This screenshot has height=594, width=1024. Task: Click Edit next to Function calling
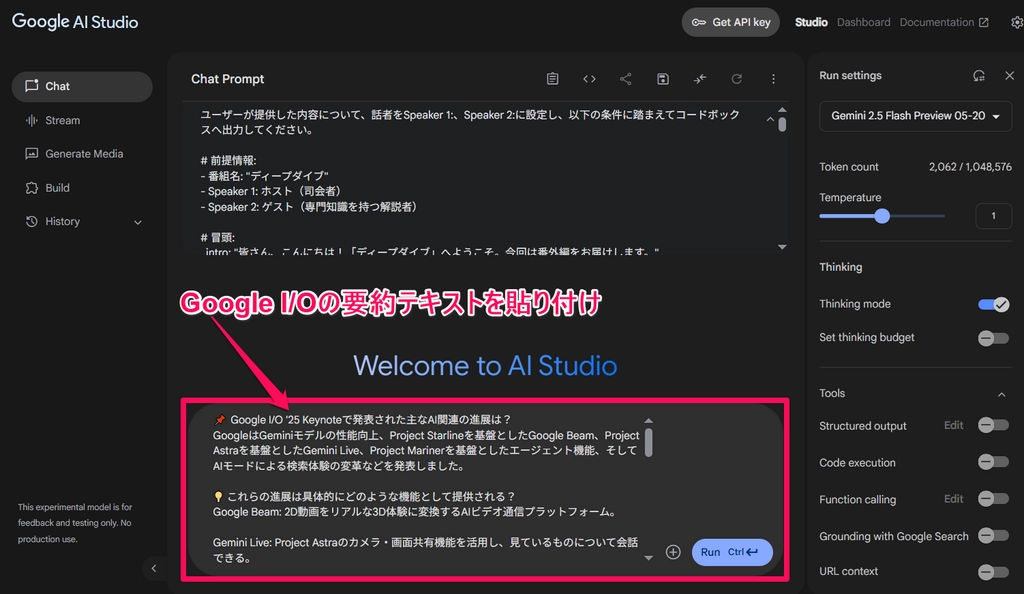tap(953, 499)
